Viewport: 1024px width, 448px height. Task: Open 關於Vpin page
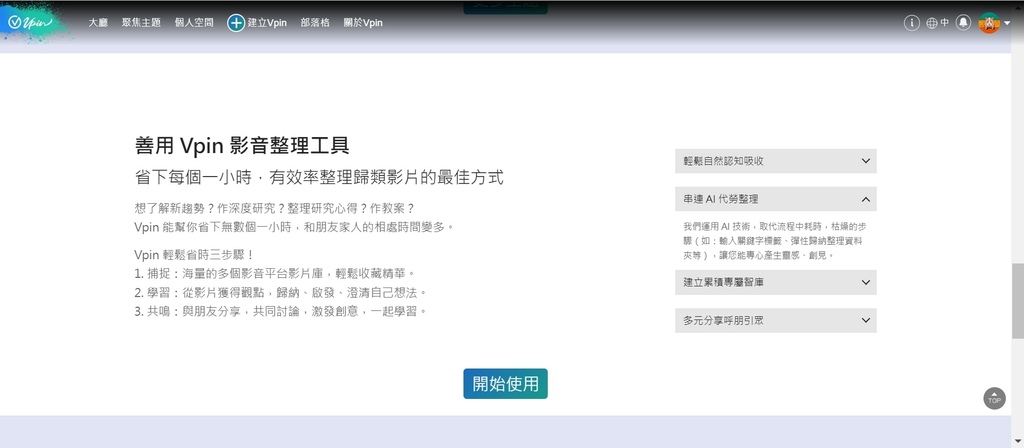point(363,23)
